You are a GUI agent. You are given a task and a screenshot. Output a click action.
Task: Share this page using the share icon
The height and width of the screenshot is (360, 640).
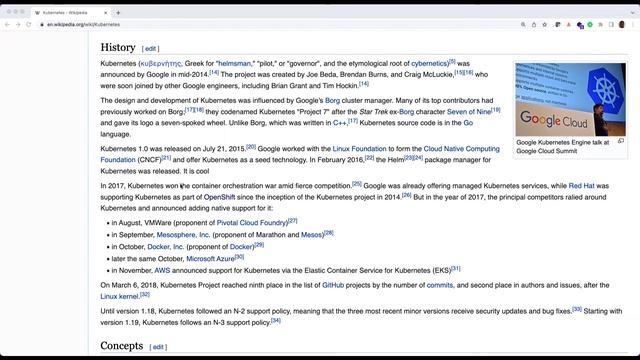534,24
